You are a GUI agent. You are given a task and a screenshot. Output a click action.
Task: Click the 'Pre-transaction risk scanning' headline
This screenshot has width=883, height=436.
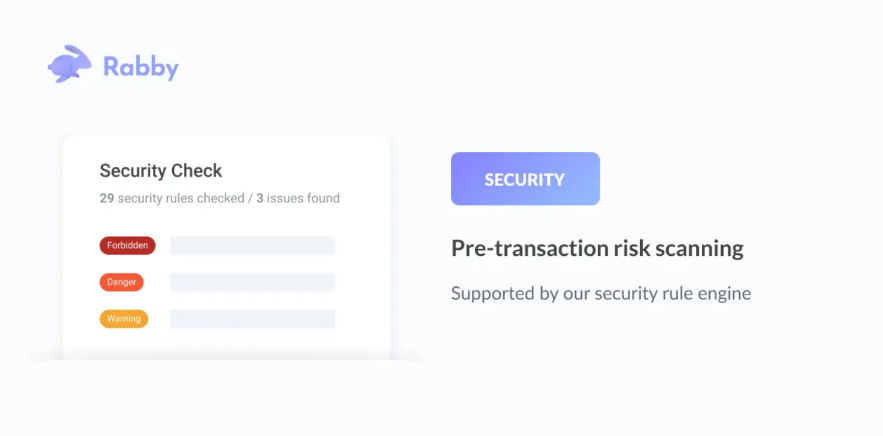[597, 248]
